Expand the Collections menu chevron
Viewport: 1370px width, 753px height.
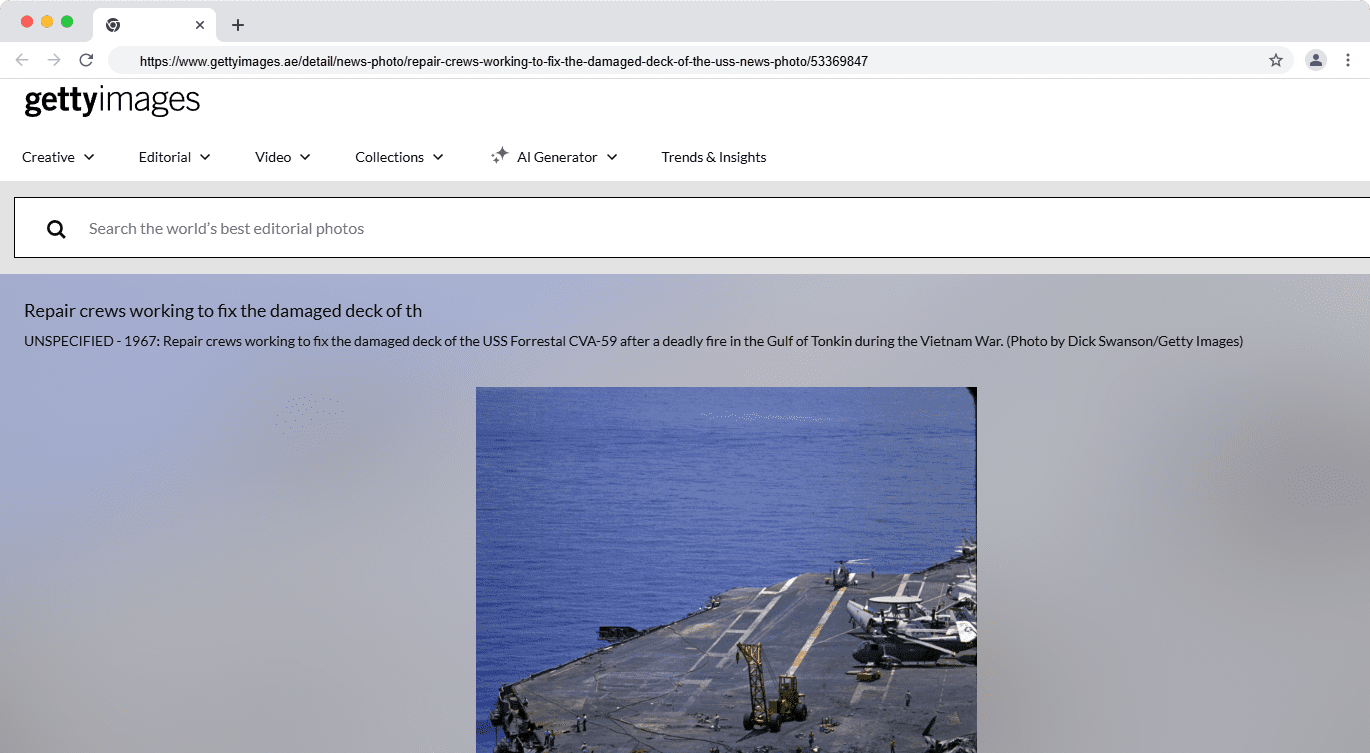[438, 157]
